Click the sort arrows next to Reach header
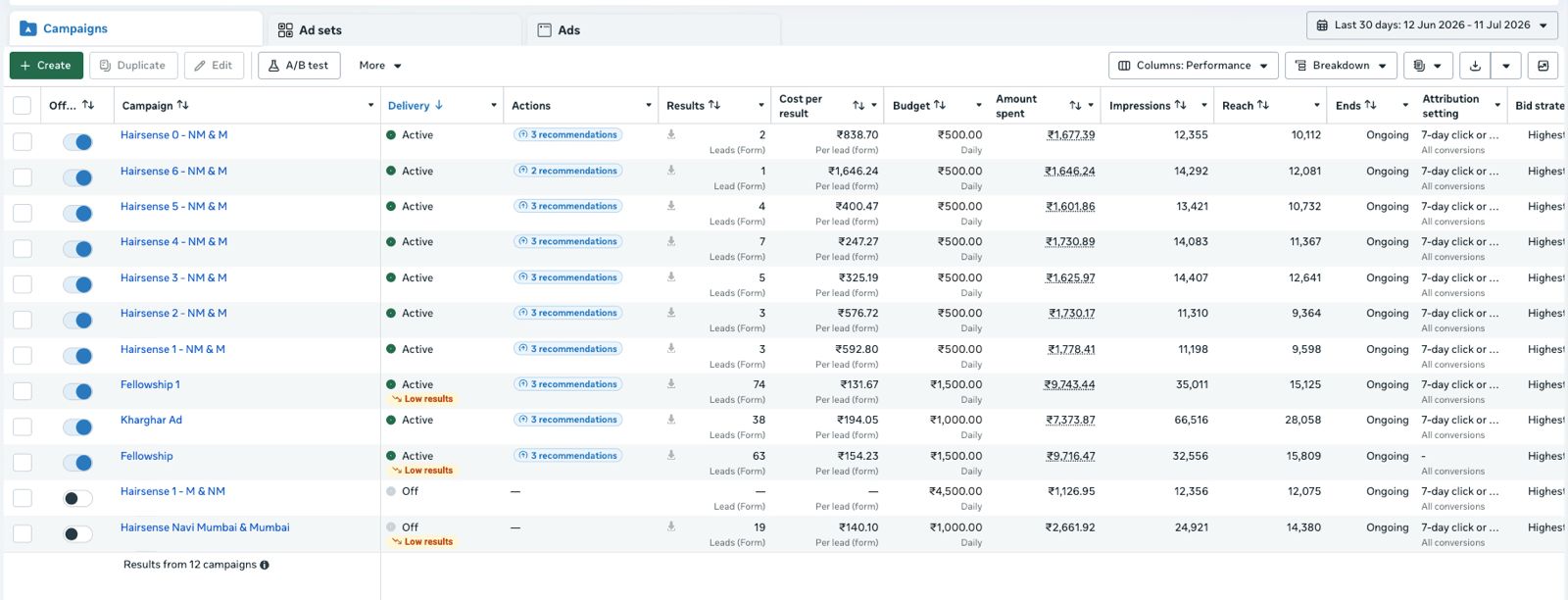Screen dimensions: 1568x600 tap(1263, 105)
